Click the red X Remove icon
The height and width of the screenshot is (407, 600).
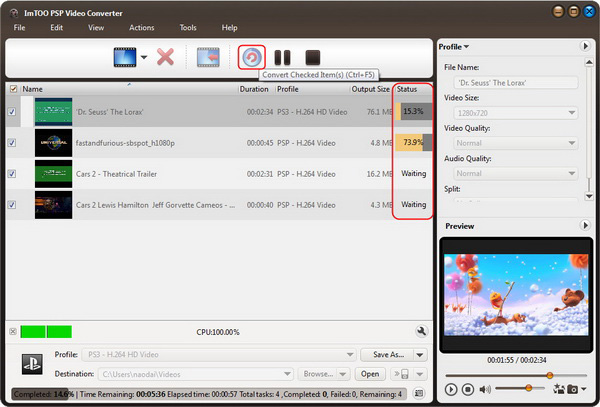[165, 57]
